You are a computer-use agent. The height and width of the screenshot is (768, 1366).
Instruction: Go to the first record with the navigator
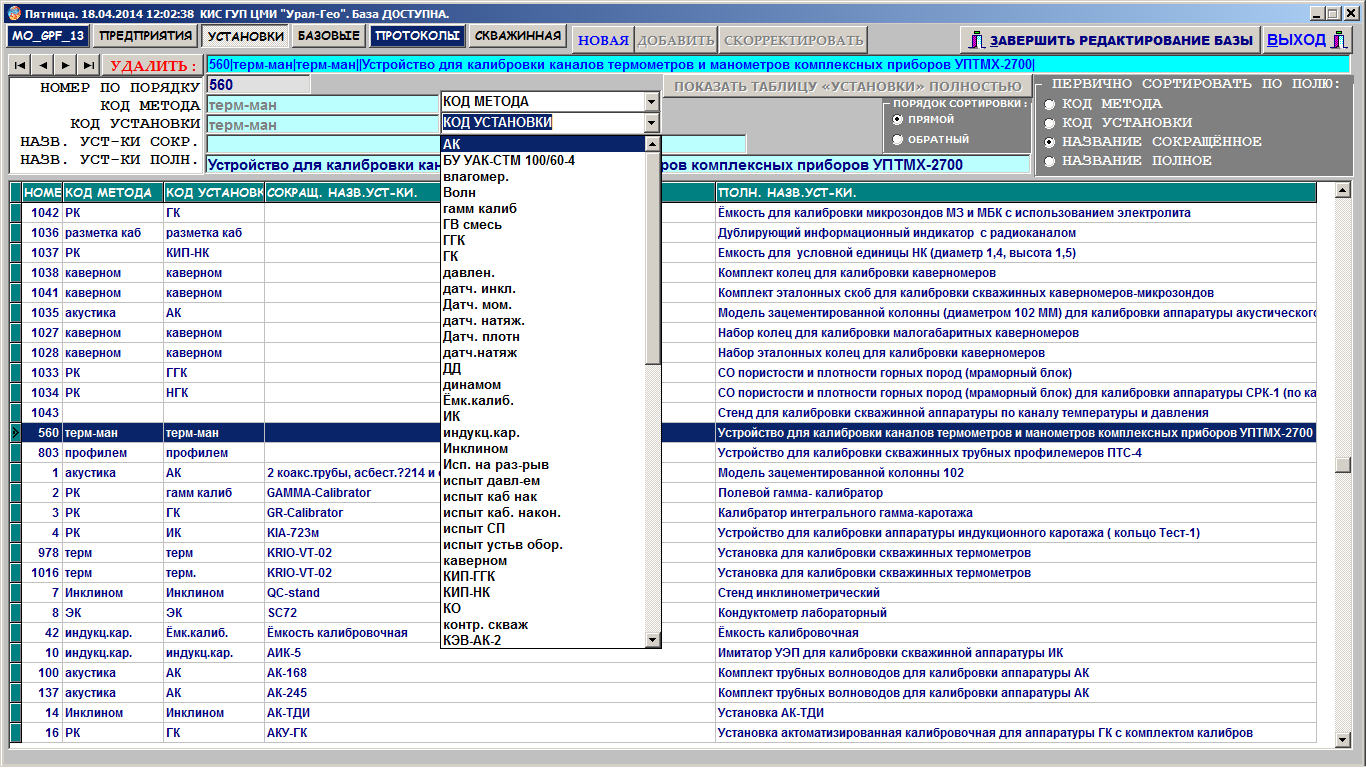(x=20, y=65)
